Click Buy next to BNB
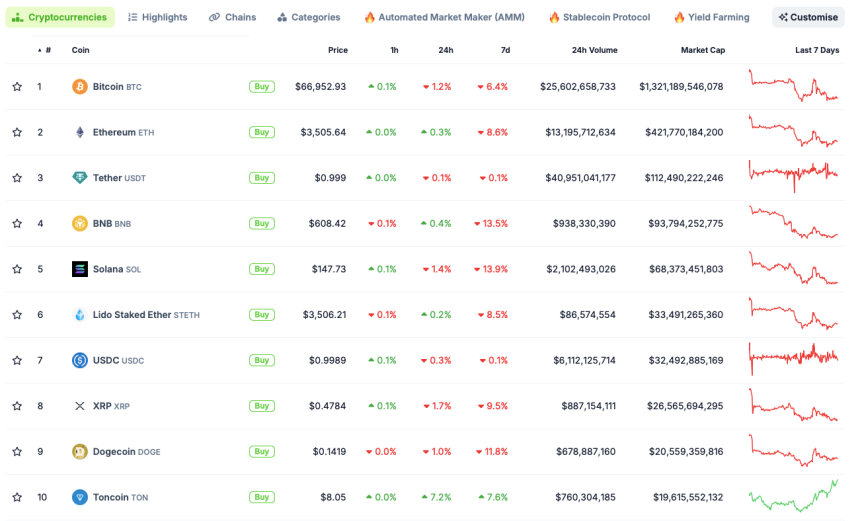Image resolution: width=860 pixels, height=521 pixels. click(x=262, y=223)
